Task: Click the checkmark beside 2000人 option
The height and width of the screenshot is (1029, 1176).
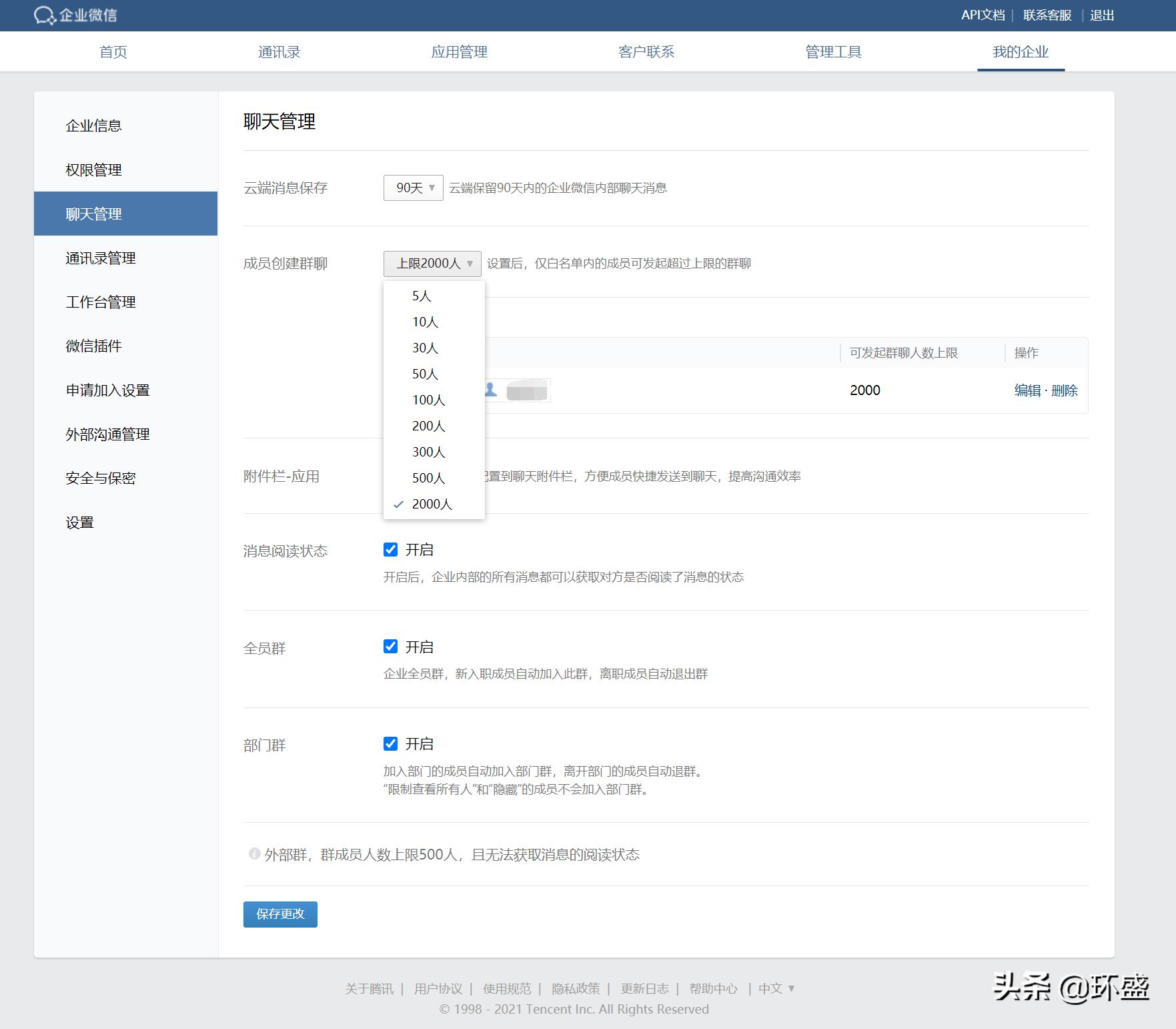Action: [x=398, y=504]
